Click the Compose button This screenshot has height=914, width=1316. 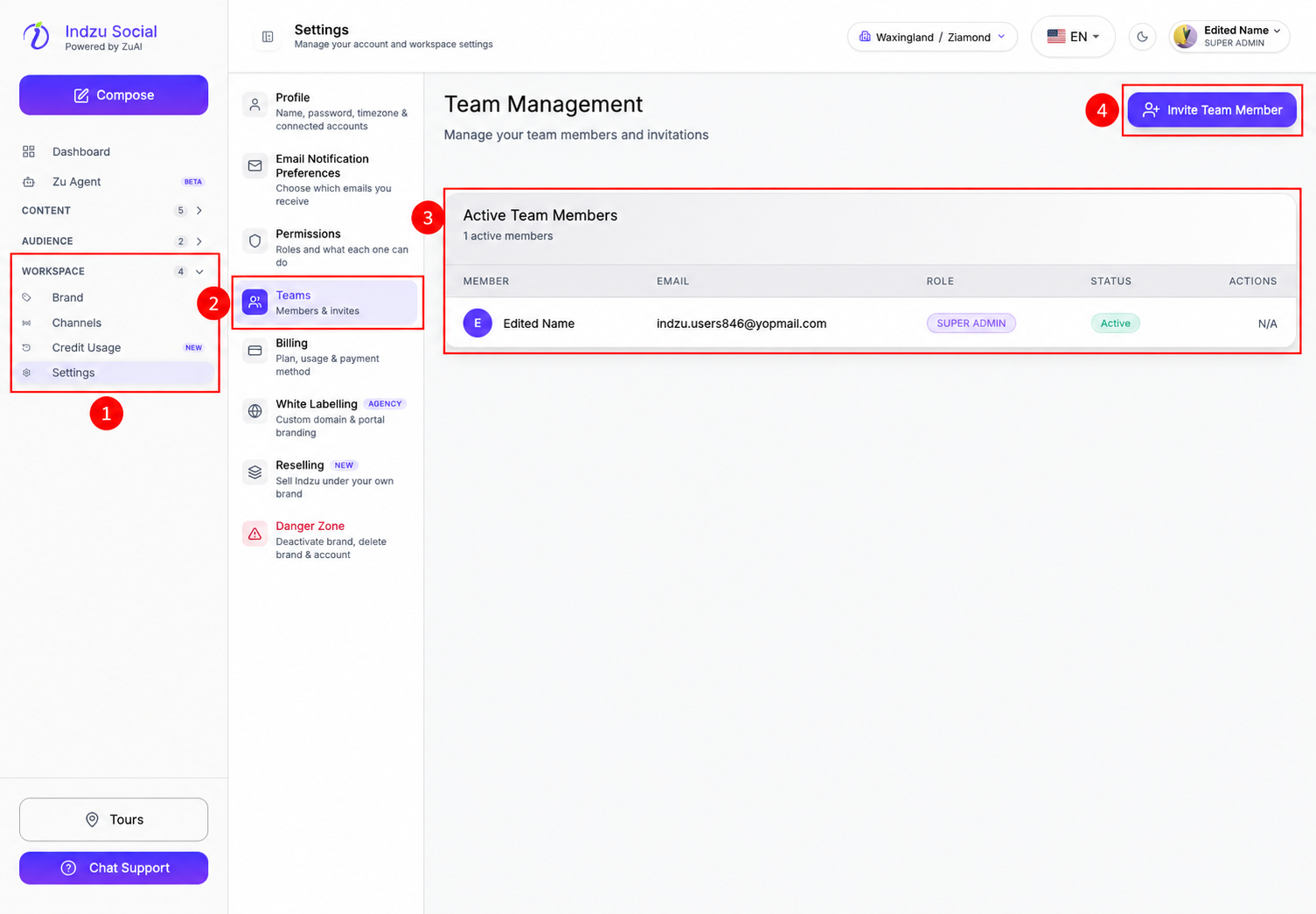(x=114, y=94)
